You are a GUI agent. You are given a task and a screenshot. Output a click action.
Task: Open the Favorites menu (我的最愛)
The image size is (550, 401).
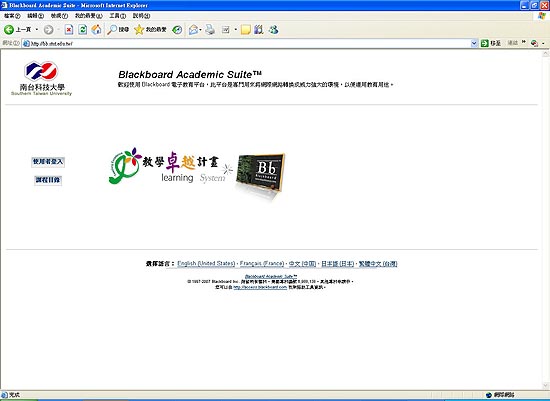88,16
